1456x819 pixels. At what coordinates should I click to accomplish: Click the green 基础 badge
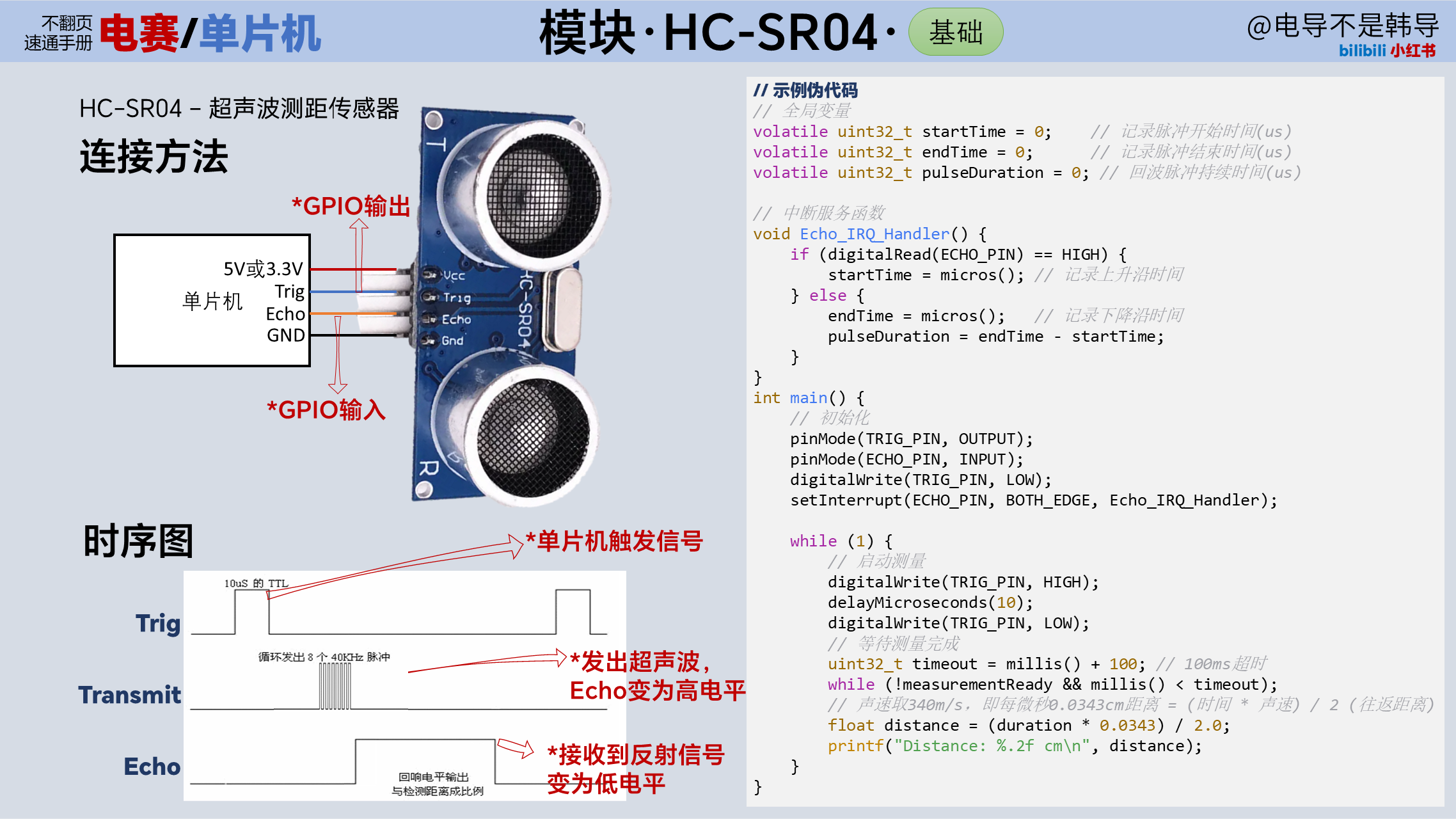click(955, 32)
